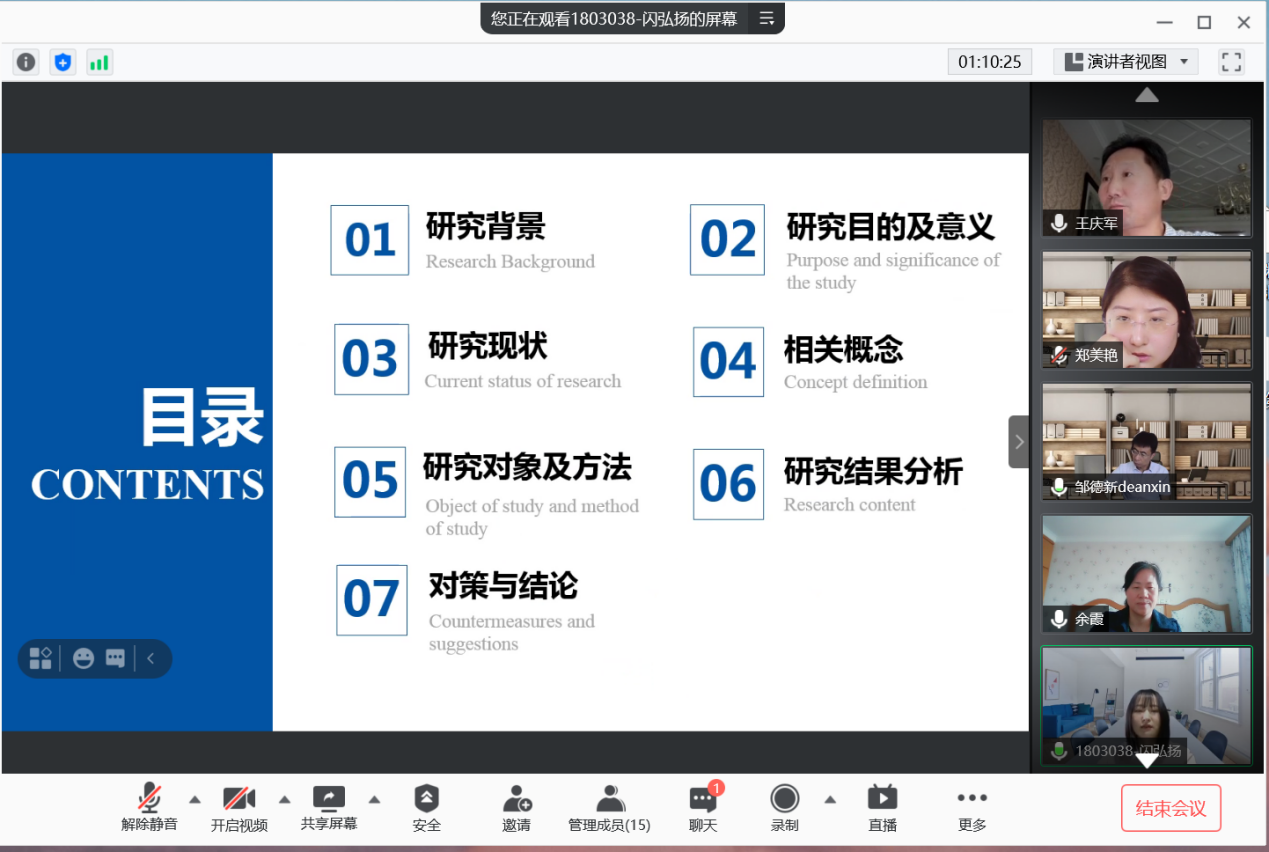Click the Invite (邀请) icon
Viewport: 1269px width, 852px height.
click(517, 807)
